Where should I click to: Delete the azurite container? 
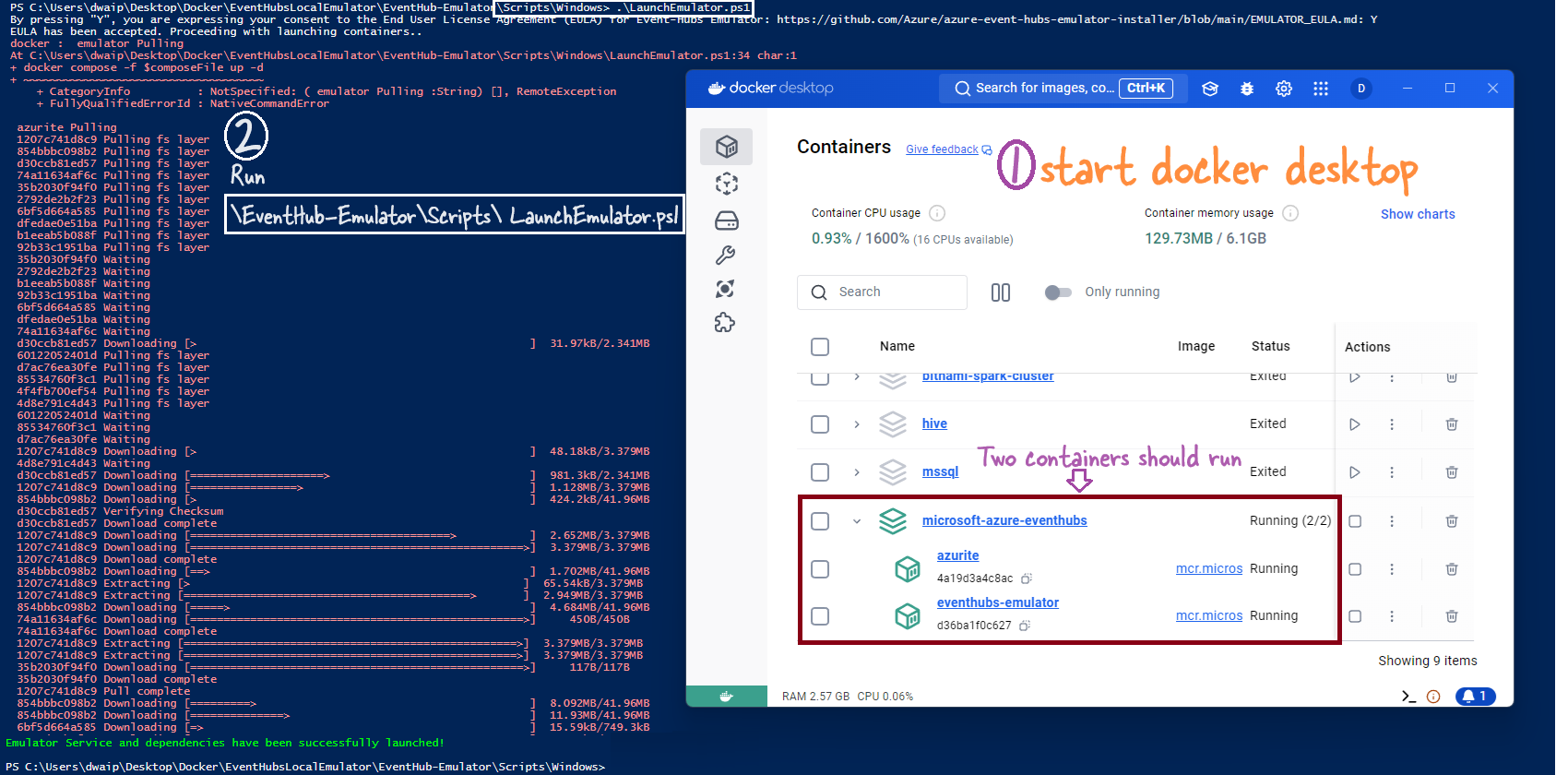point(1452,569)
